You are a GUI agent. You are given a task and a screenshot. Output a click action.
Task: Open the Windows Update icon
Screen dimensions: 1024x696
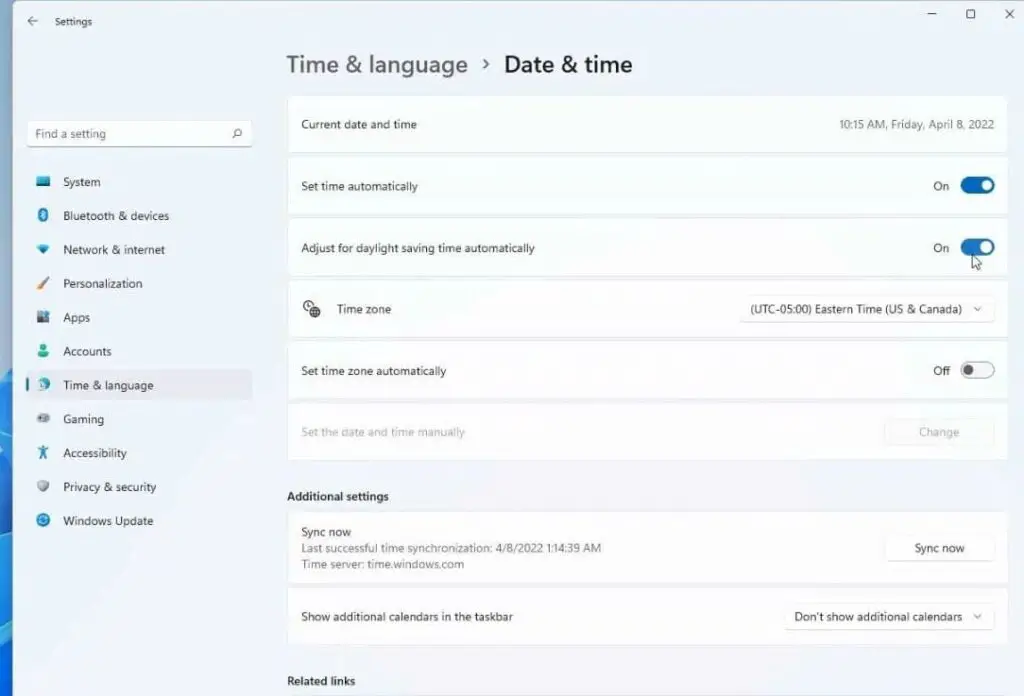42,521
